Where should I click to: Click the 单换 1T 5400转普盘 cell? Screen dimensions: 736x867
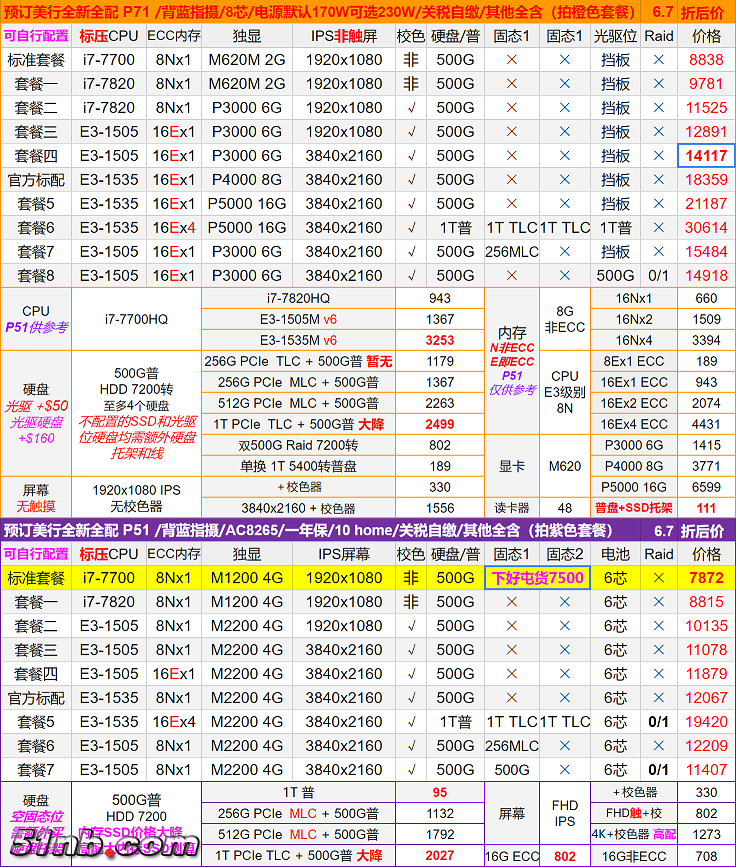[299, 466]
